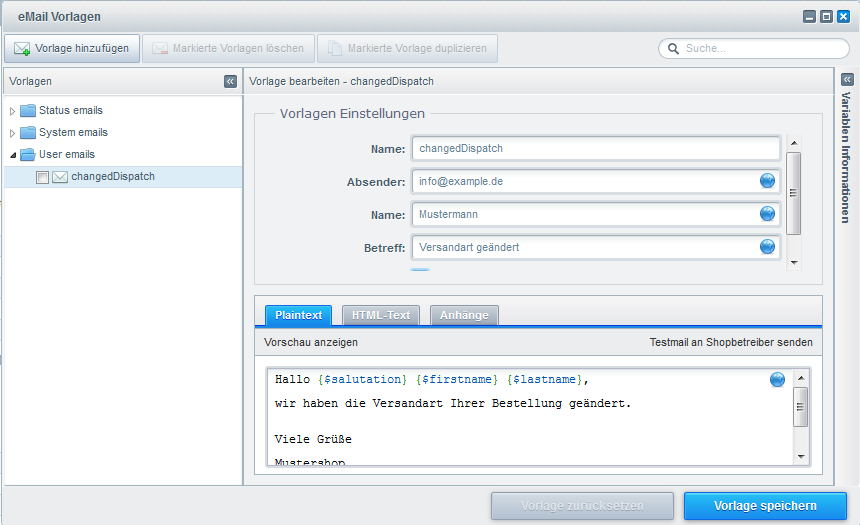Click the User emails folder icon
The height and width of the screenshot is (525, 860).
click(x=28, y=155)
